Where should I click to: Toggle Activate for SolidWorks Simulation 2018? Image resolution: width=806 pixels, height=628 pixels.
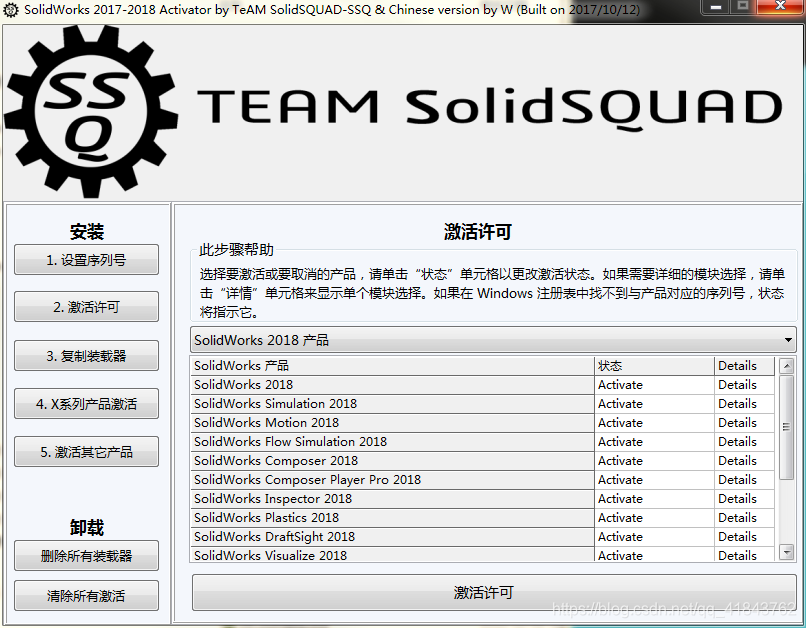[x=654, y=404]
